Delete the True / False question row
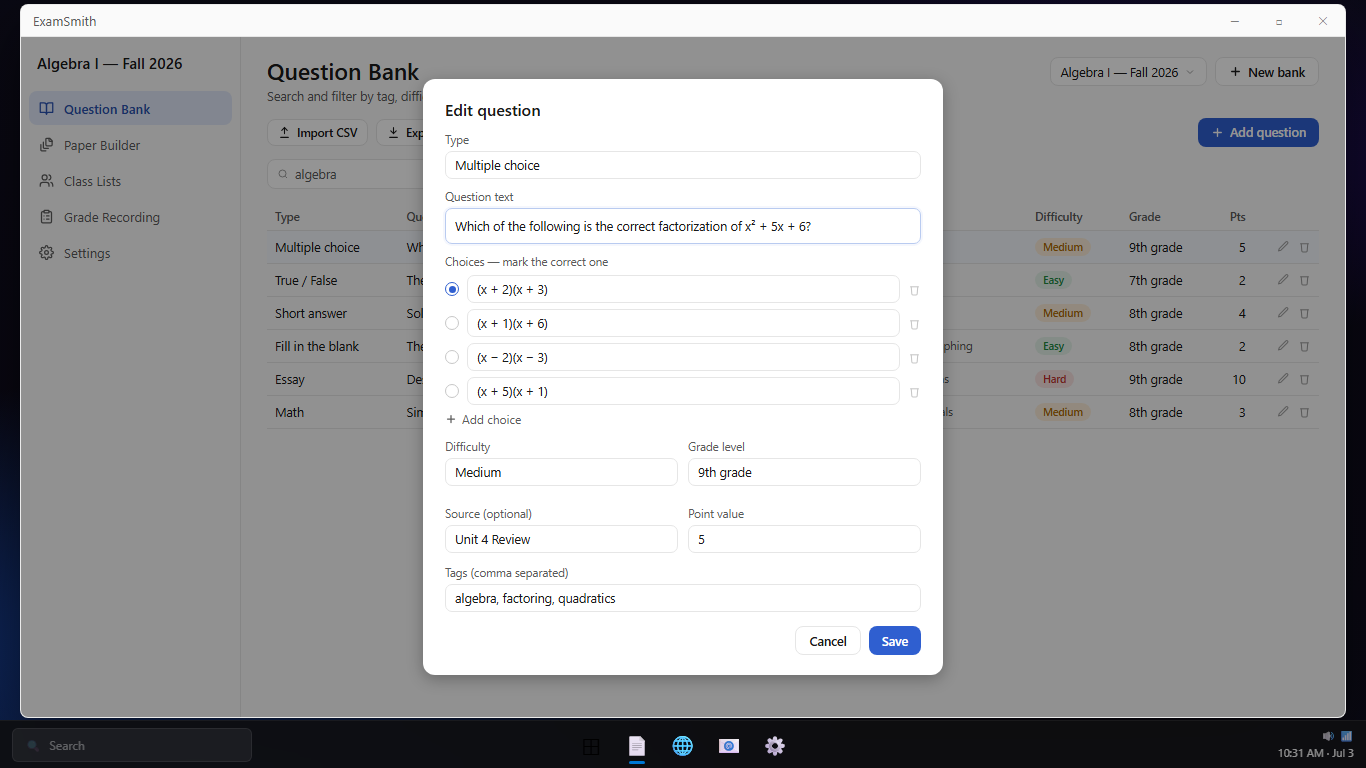 point(1304,280)
